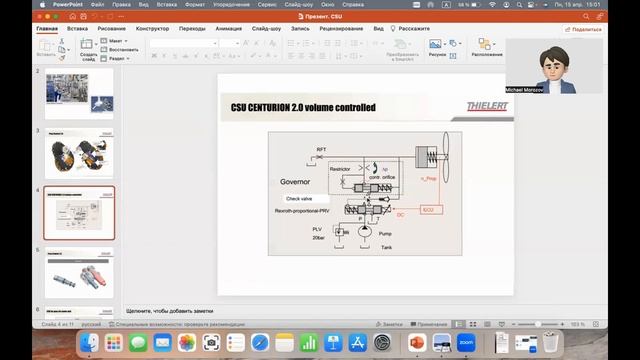Click the Wi-Fi icon in the macOS menu bar
The height and width of the screenshot is (360, 640).
coord(492,4)
